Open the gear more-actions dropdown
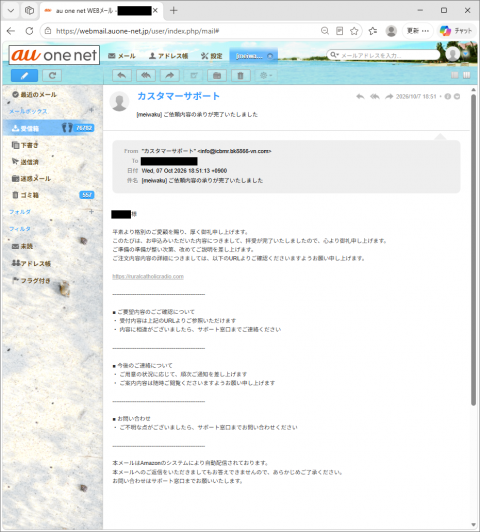The image size is (480, 532). coord(266,75)
